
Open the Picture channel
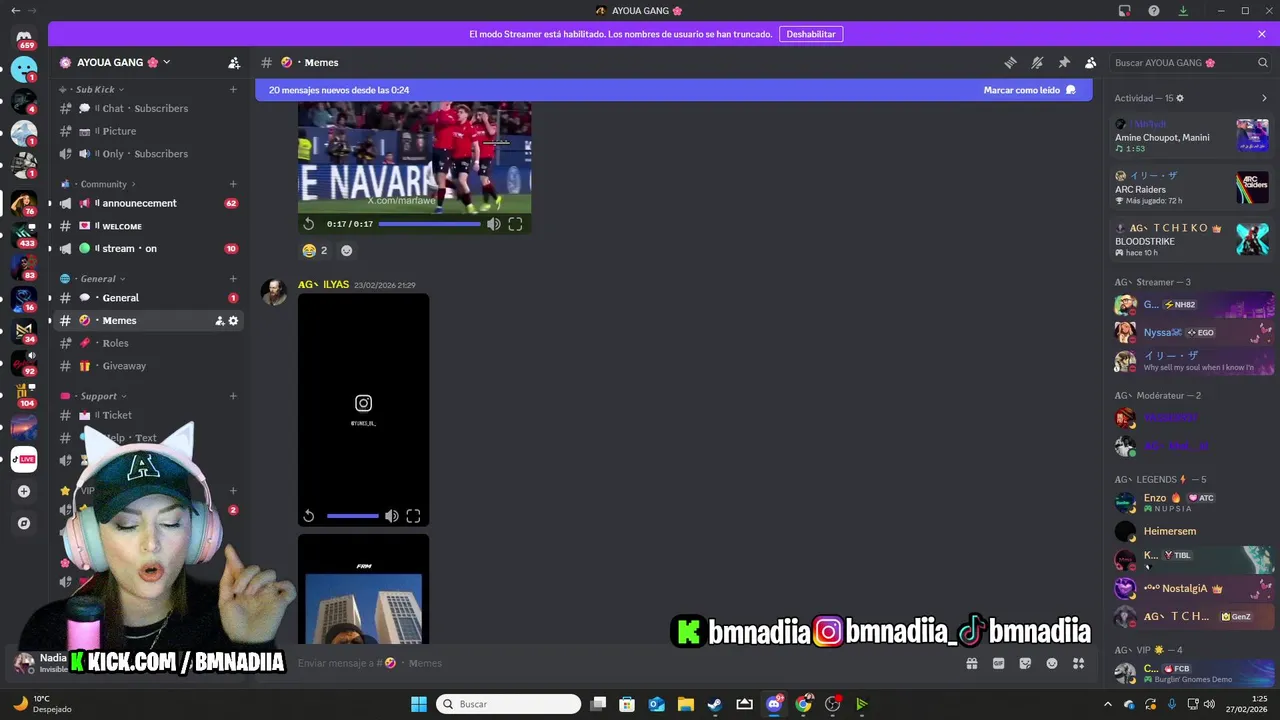148,131
